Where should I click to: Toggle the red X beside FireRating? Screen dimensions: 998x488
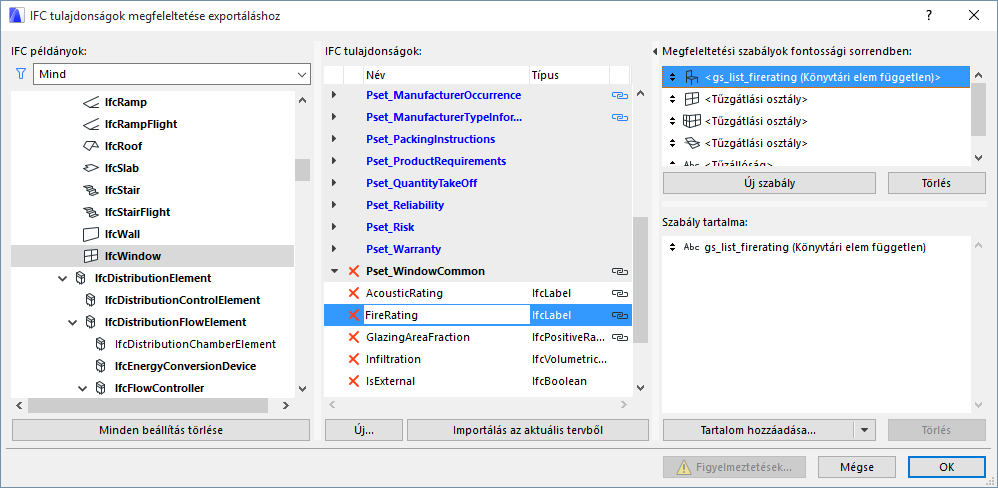[x=352, y=315]
